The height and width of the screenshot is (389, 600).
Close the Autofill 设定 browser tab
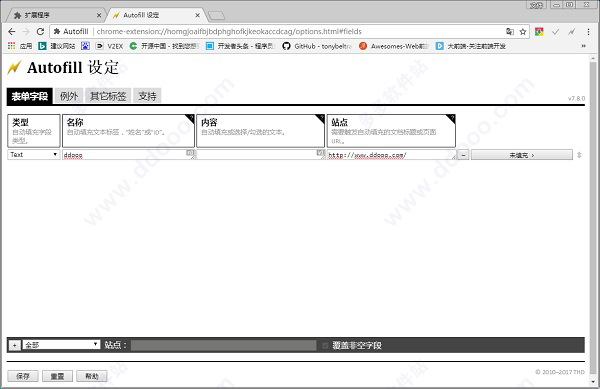pos(197,15)
